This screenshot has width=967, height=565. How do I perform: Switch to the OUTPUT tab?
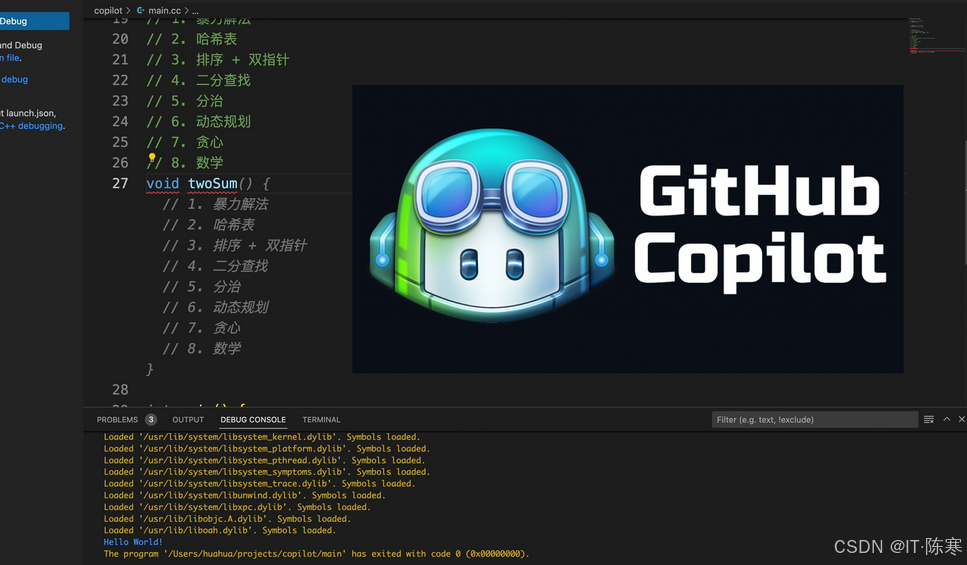pos(188,419)
